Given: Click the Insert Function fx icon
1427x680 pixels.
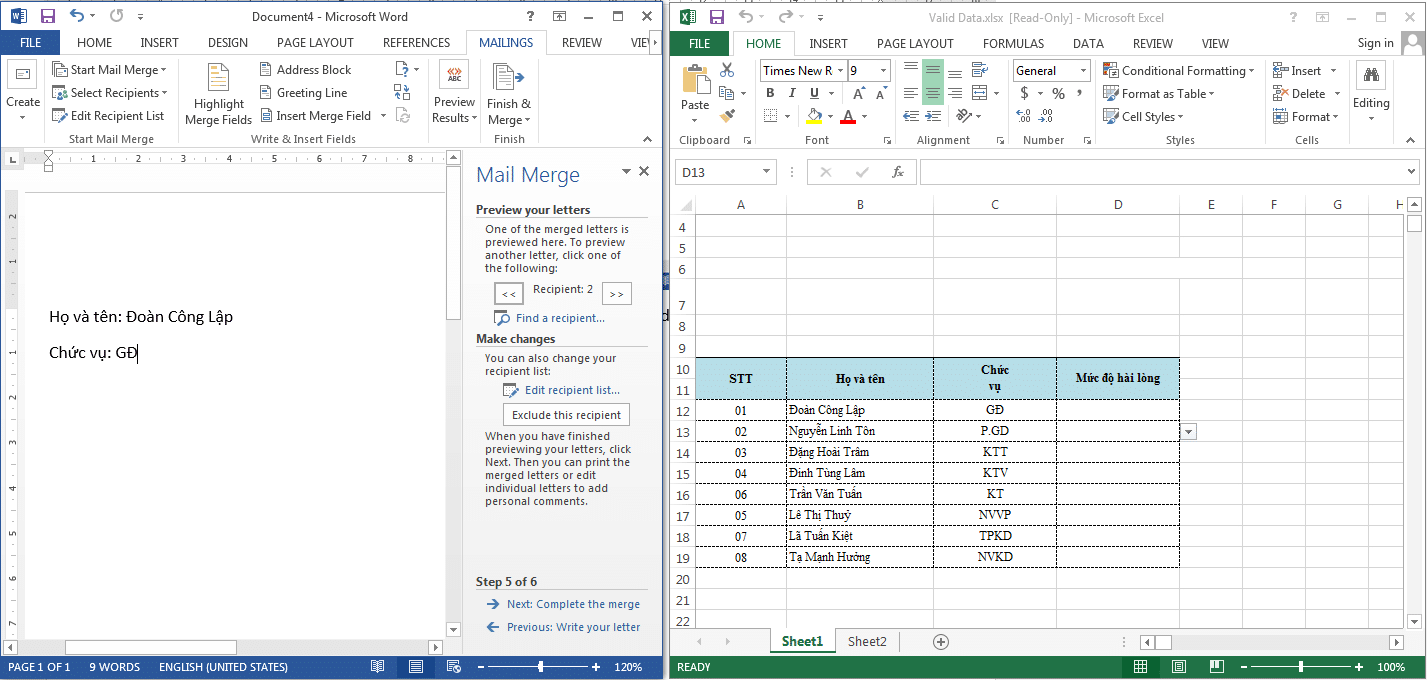Looking at the screenshot, I should coord(898,172).
